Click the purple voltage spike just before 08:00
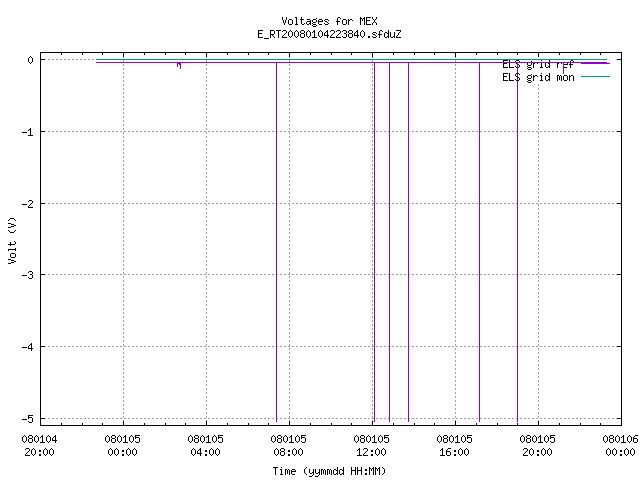The height and width of the screenshot is (480, 640). 277,242
